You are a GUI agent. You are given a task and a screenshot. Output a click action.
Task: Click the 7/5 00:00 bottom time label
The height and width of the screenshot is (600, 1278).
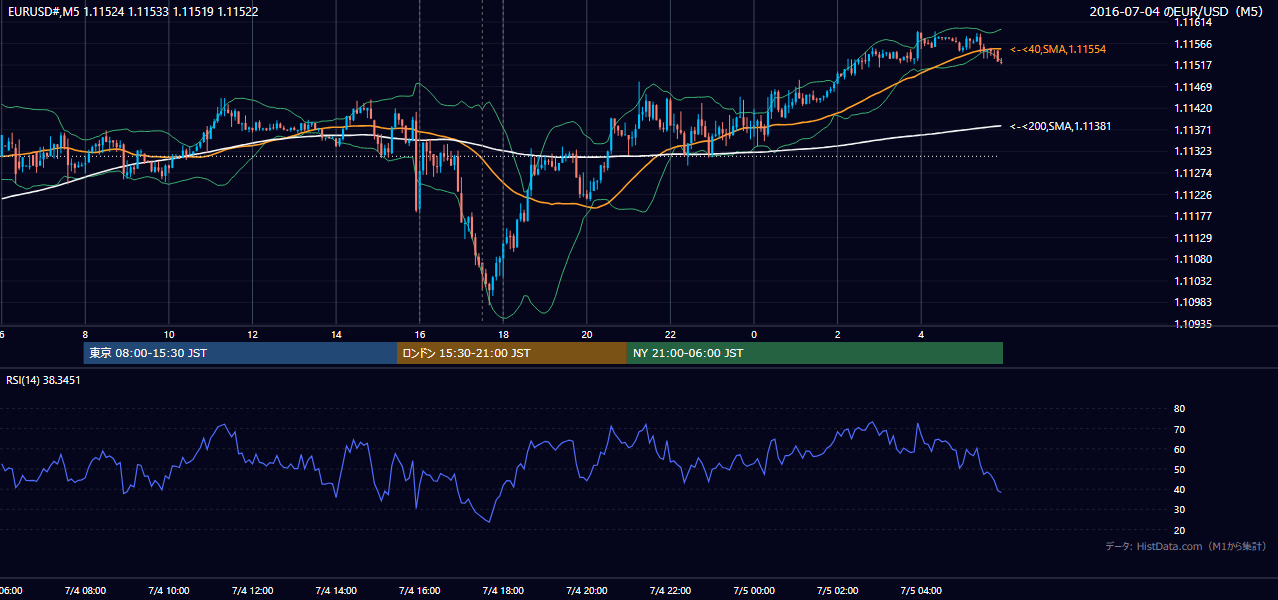754,591
